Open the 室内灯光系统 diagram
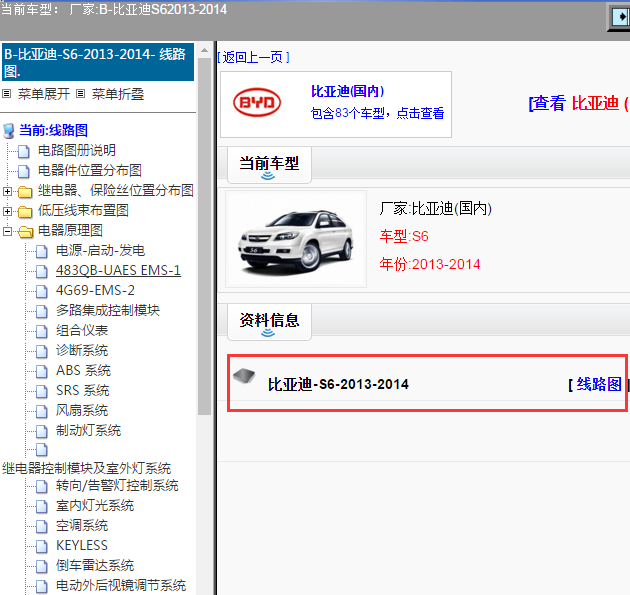This screenshot has height=595, width=630. 95,506
